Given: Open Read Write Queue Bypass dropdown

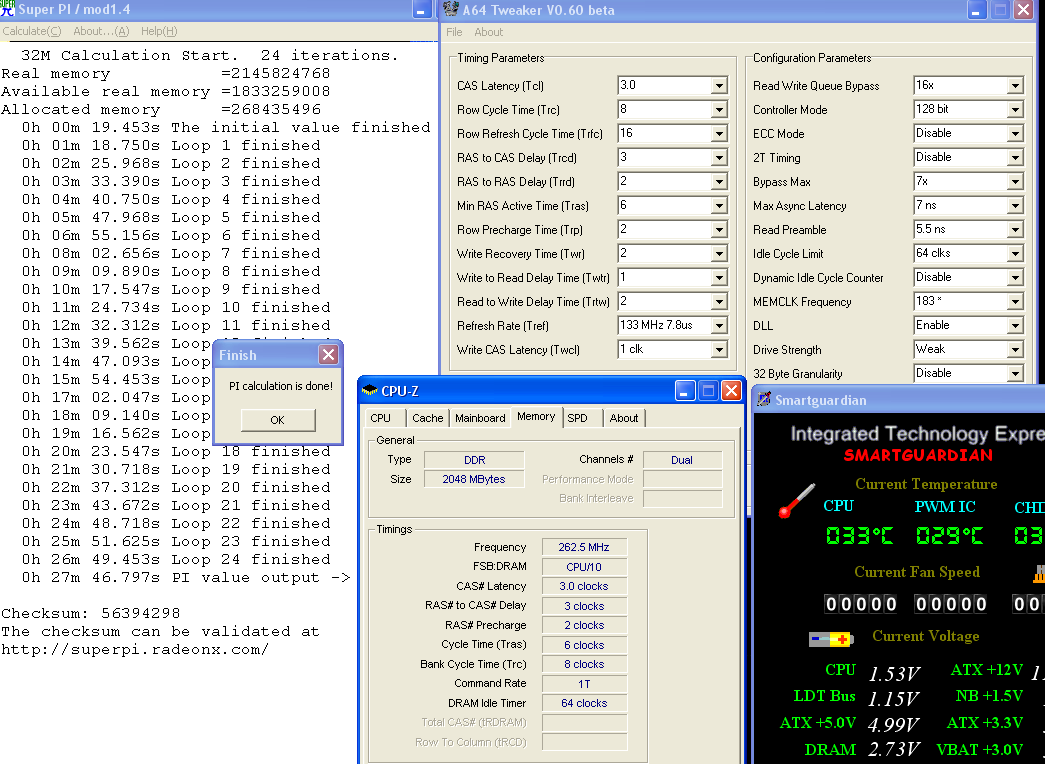Looking at the screenshot, I should point(1015,86).
